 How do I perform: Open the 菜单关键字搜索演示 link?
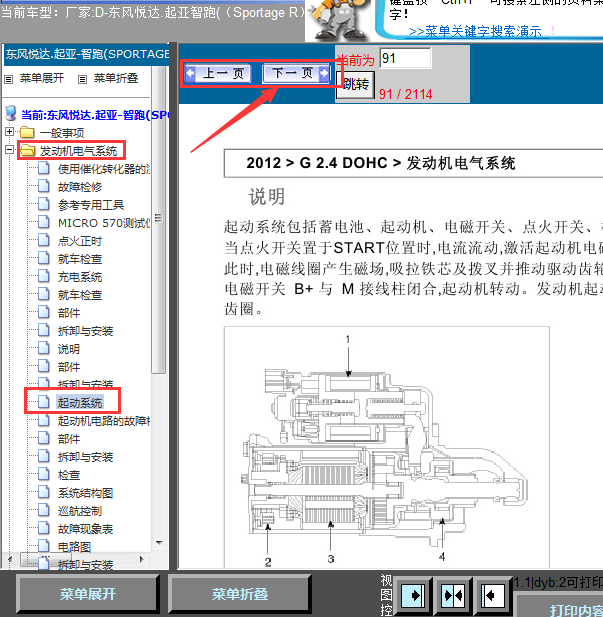click(475, 31)
